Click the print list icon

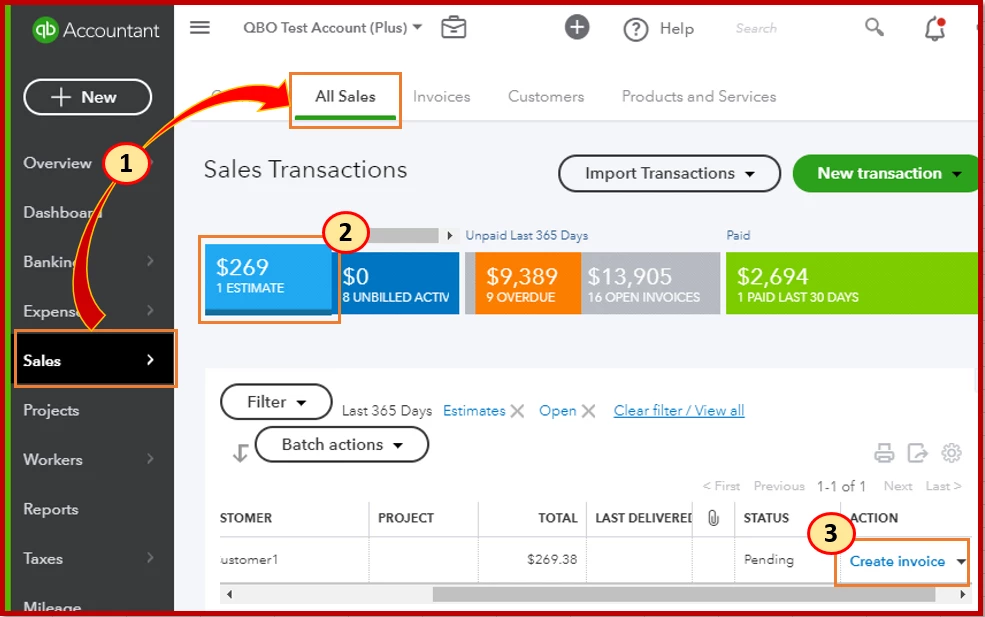point(884,452)
